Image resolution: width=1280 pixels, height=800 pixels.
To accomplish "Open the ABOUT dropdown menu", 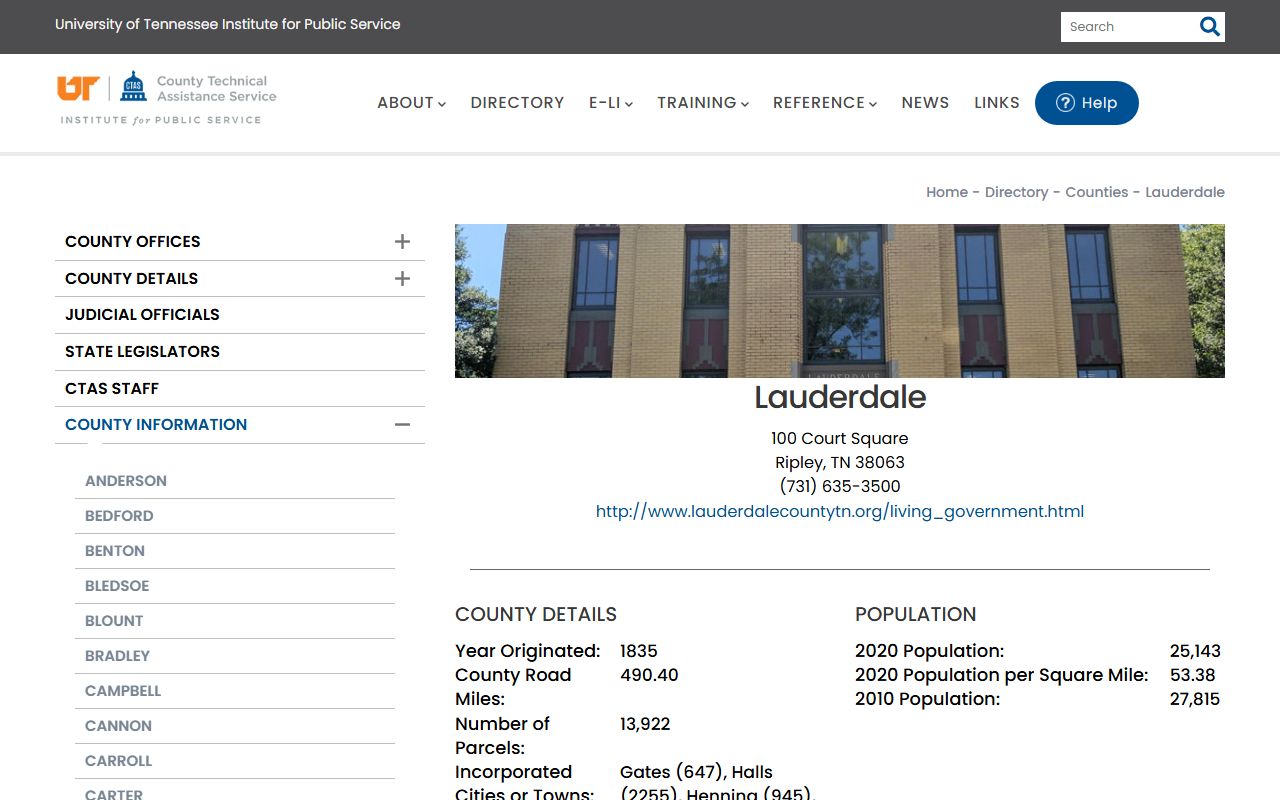I will (x=411, y=103).
